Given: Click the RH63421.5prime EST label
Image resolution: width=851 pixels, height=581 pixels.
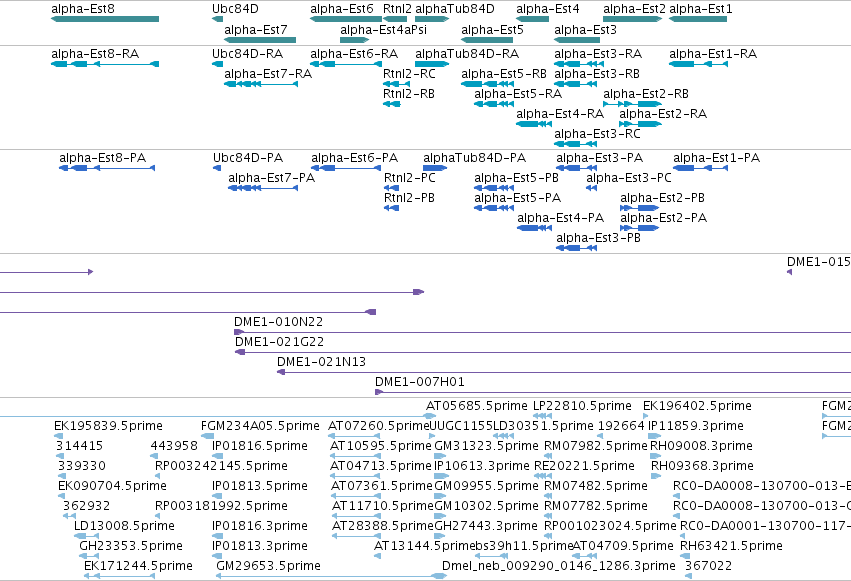Looking at the screenshot, I should (731, 546).
